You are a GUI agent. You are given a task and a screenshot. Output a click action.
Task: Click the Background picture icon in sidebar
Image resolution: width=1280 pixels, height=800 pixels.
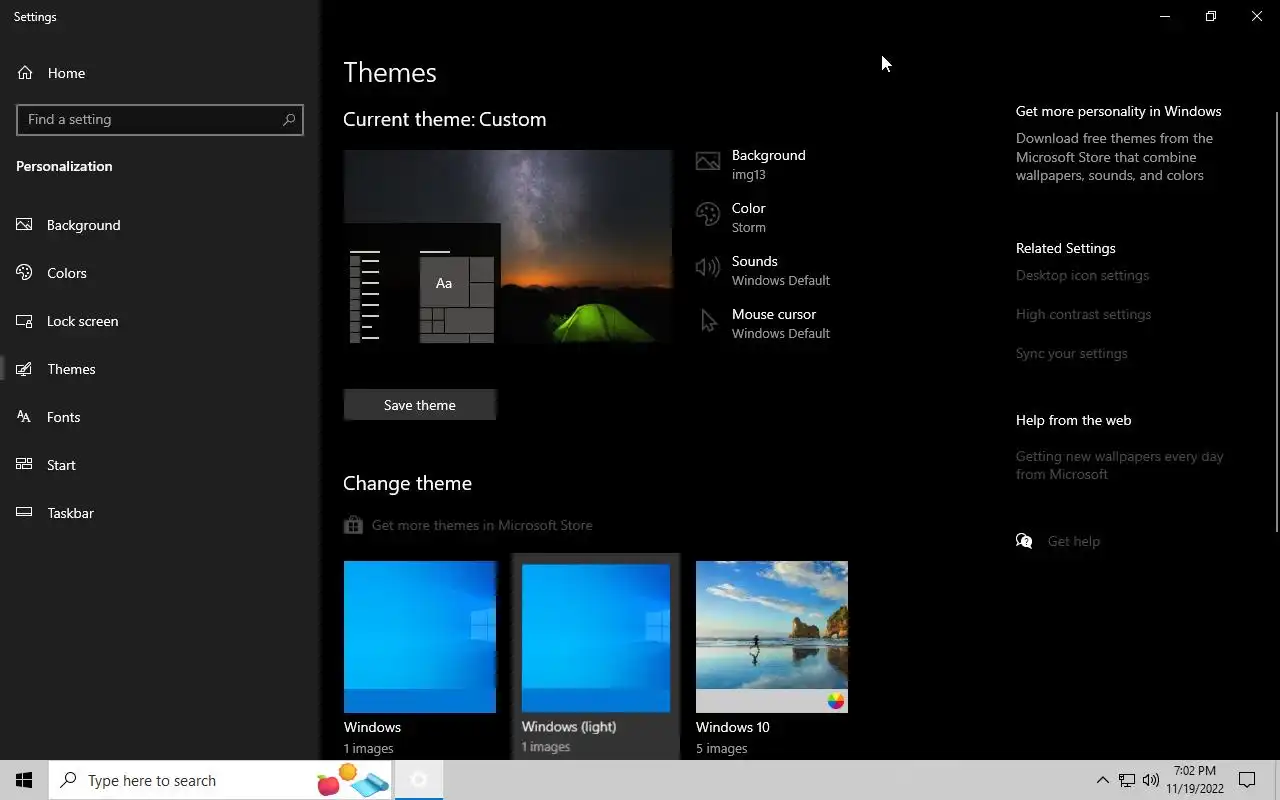[x=25, y=225]
